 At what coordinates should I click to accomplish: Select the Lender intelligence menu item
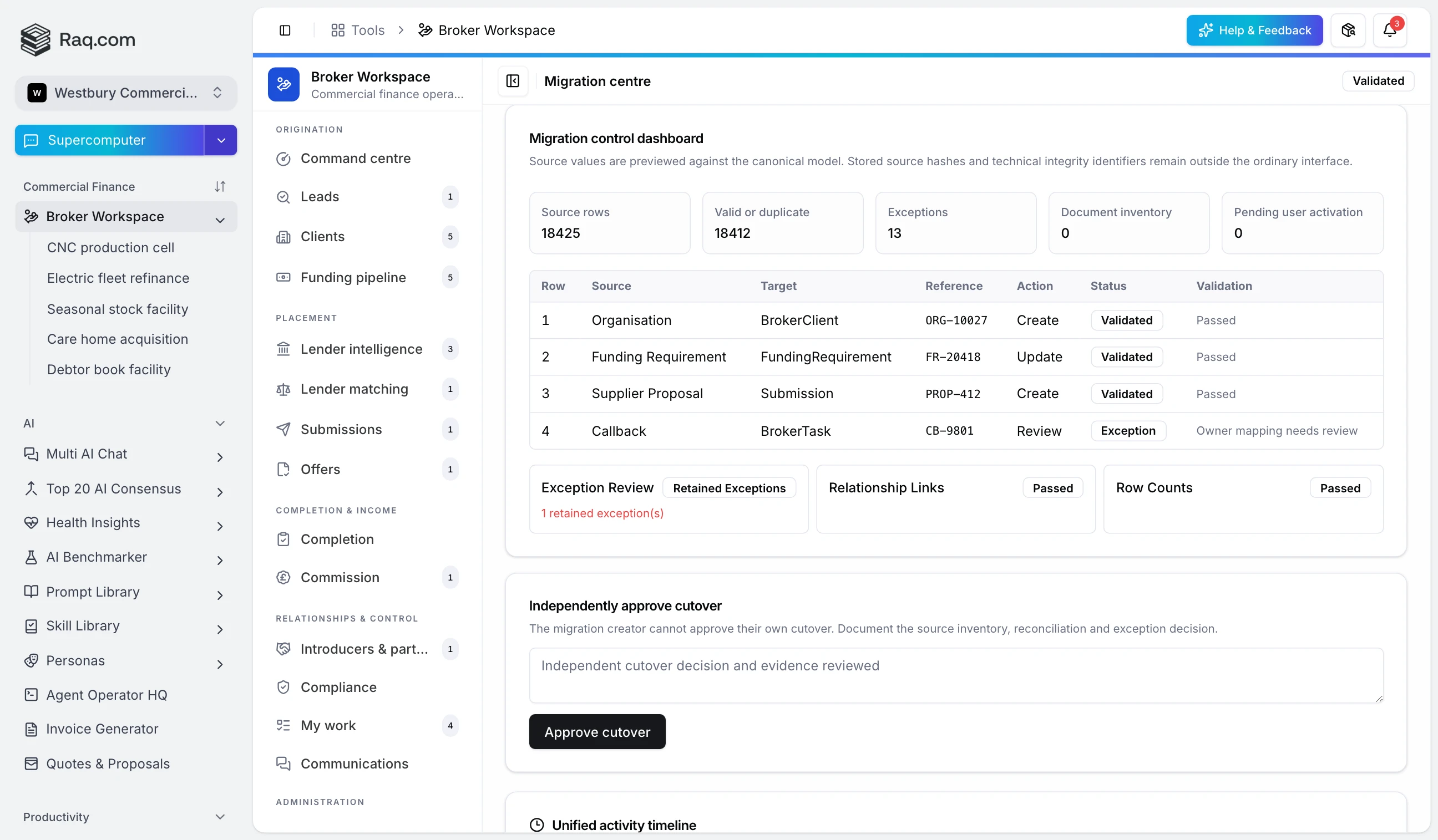pyautogui.click(x=367, y=349)
